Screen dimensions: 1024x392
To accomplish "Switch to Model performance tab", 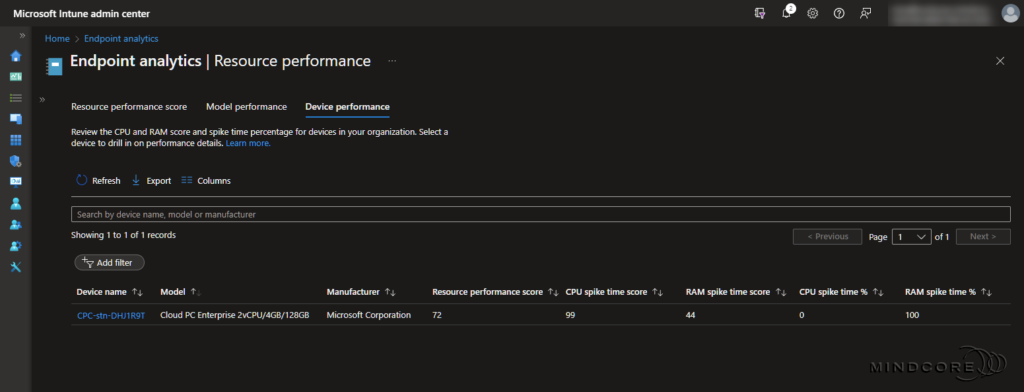I will pos(246,106).
